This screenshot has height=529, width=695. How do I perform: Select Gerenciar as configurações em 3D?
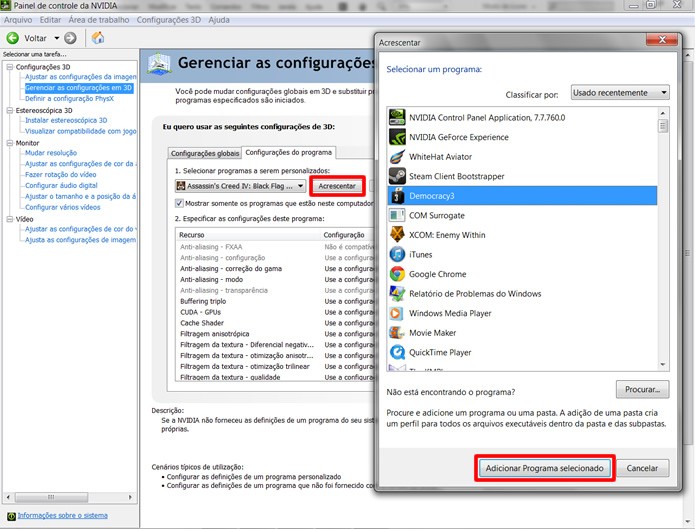point(78,87)
